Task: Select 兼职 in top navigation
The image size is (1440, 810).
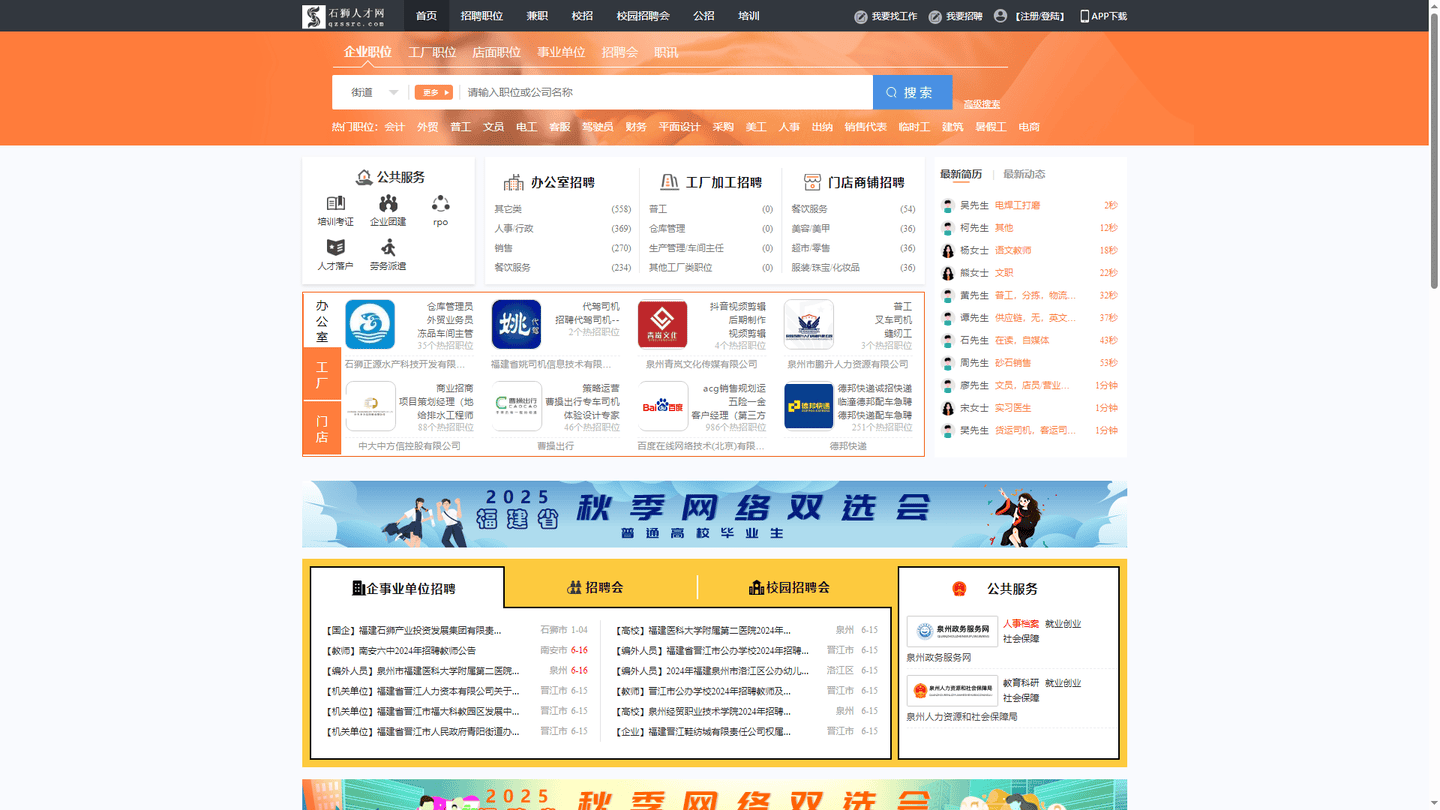Action: click(537, 16)
